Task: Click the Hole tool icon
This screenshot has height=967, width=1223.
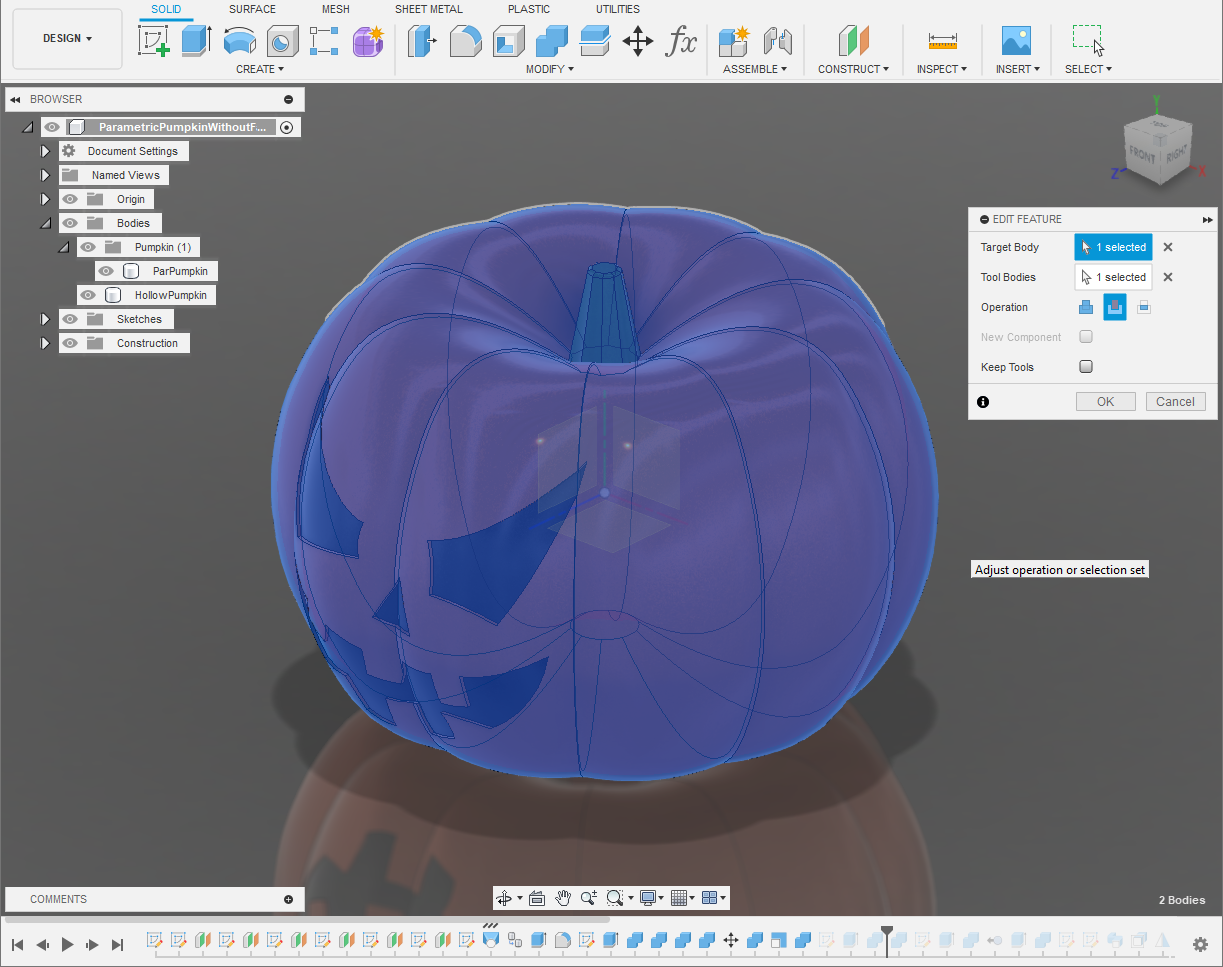Action: click(283, 41)
